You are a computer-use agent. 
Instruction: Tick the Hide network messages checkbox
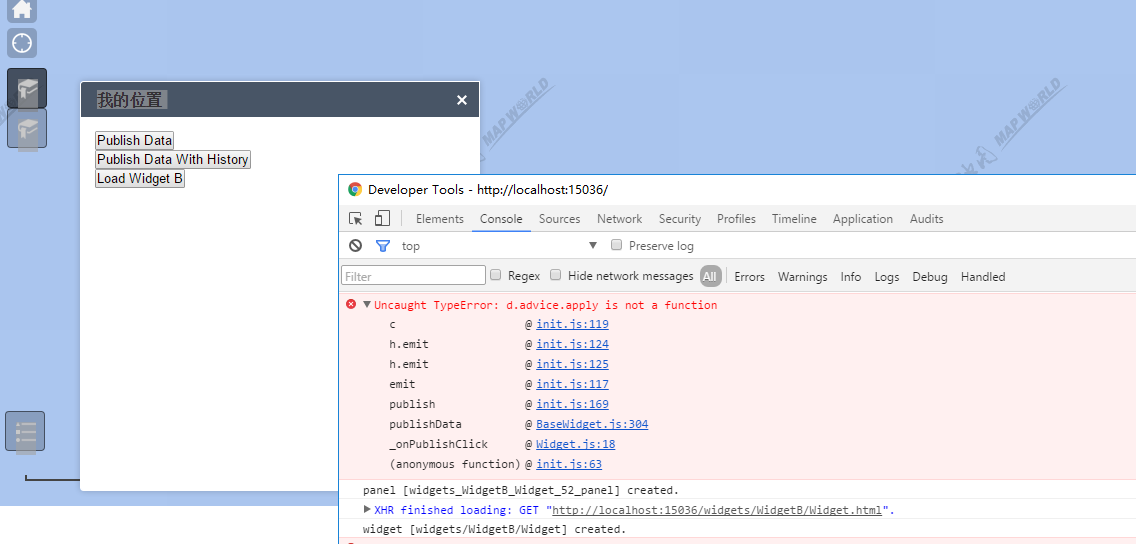(556, 276)
